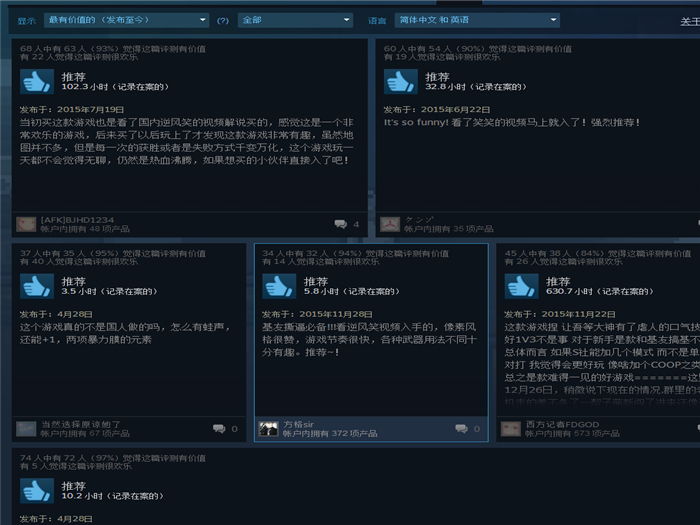
Task: Click thumbs-up icon on the 32.8 小时 review
Action: pos(400,81)
